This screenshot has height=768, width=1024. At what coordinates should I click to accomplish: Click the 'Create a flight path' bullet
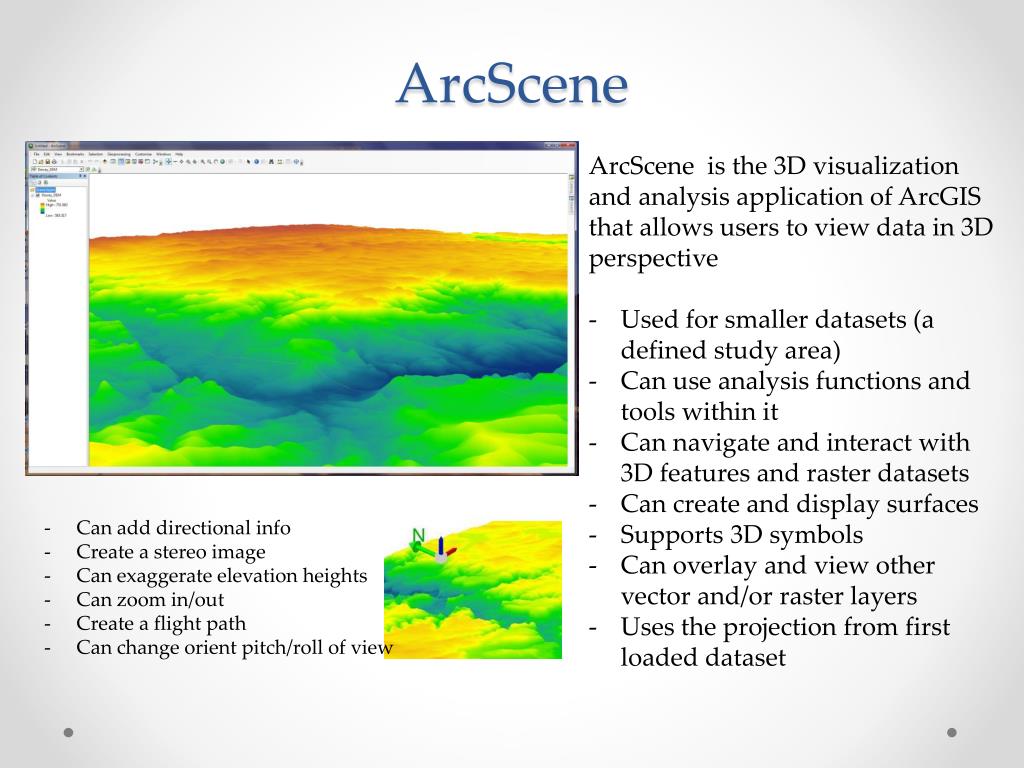[161, 624]
